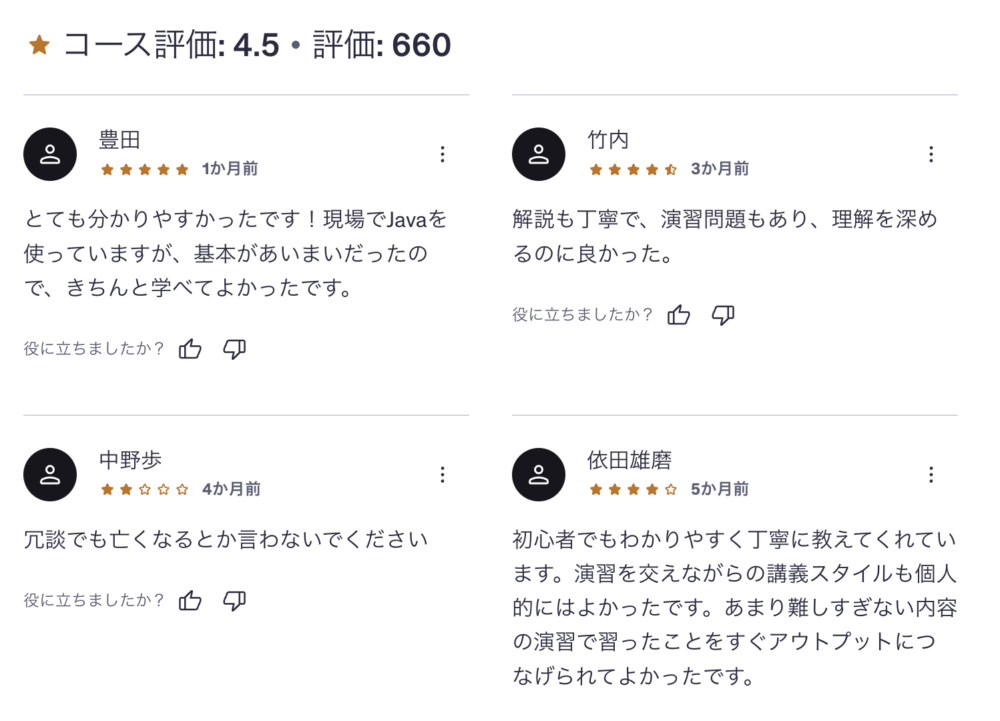Click reviewer name 依田雄磨

pyautogui.click(x=629, y=460)
